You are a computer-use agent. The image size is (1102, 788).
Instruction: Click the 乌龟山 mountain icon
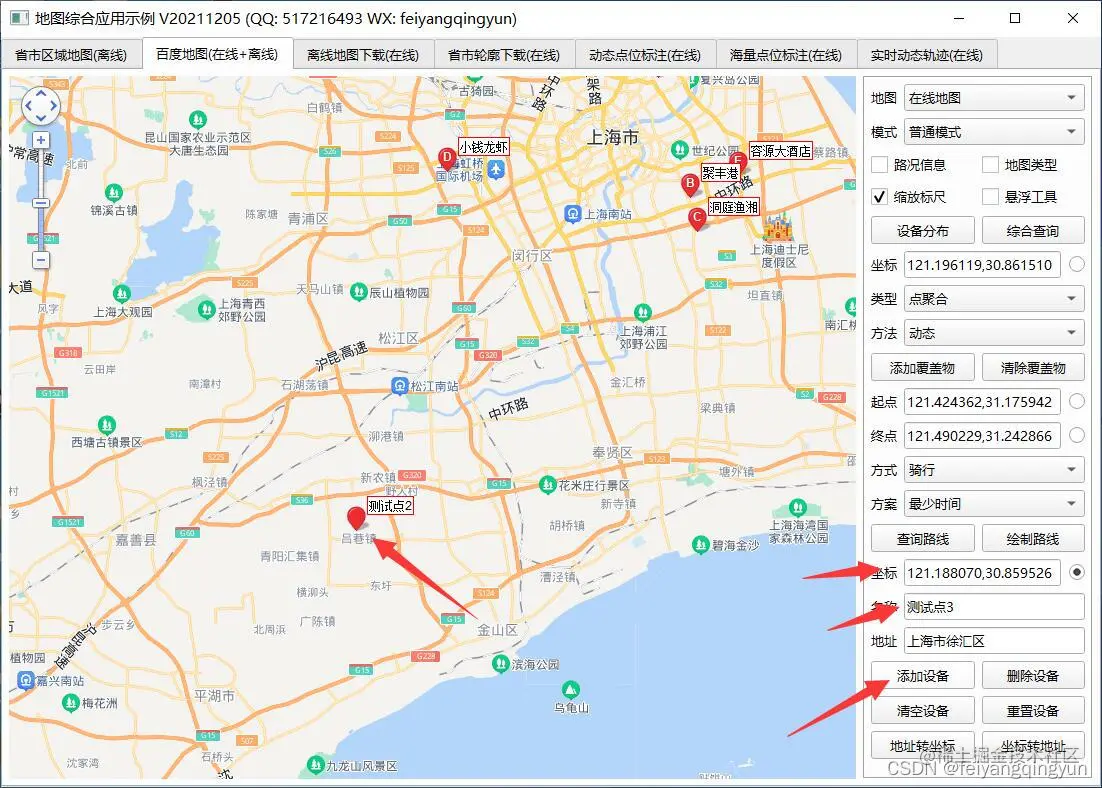coord(571,690)
